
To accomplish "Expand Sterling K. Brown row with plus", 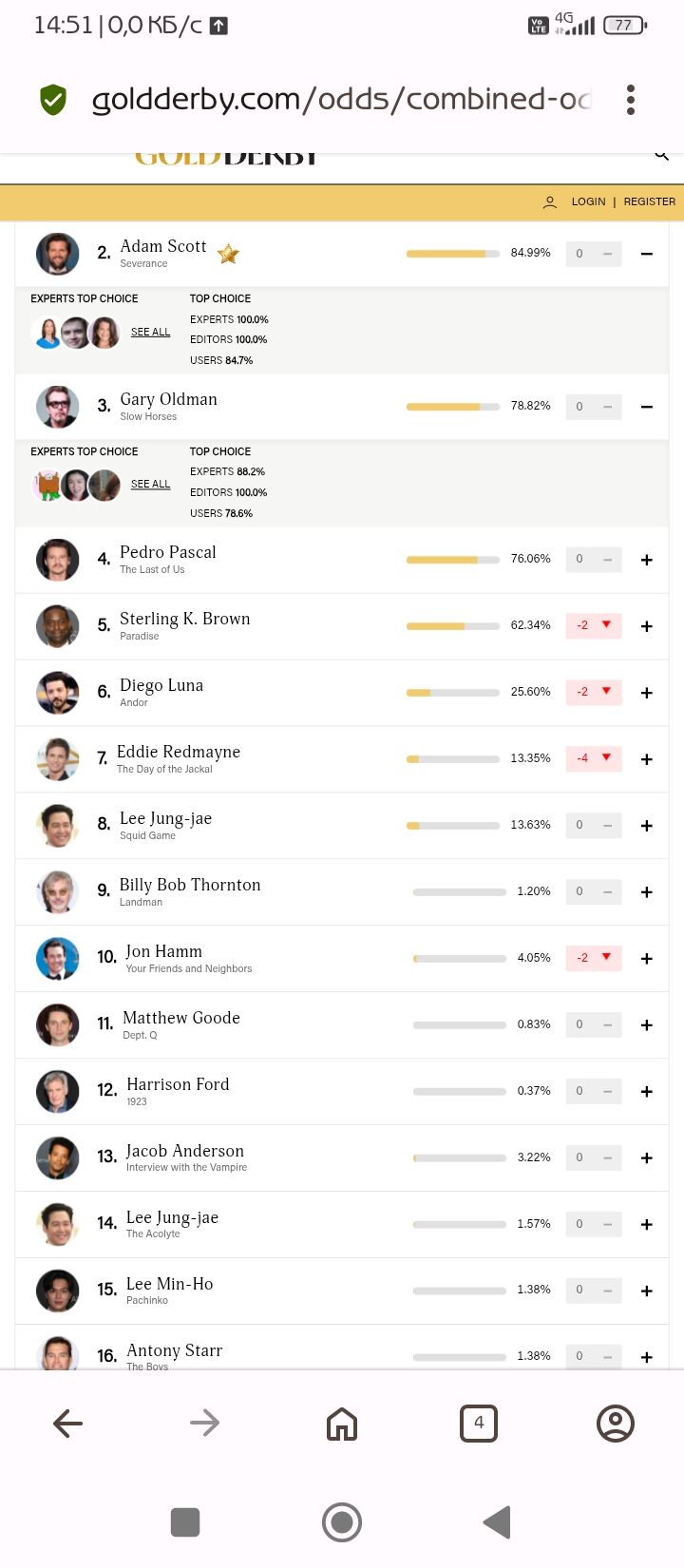I will pos(647,626).
